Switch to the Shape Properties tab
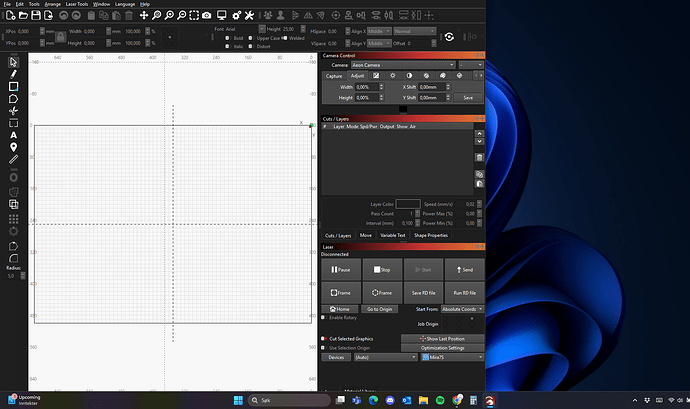Image resolution: width=690 pixels, height=409 pixels. coord(431,235)
